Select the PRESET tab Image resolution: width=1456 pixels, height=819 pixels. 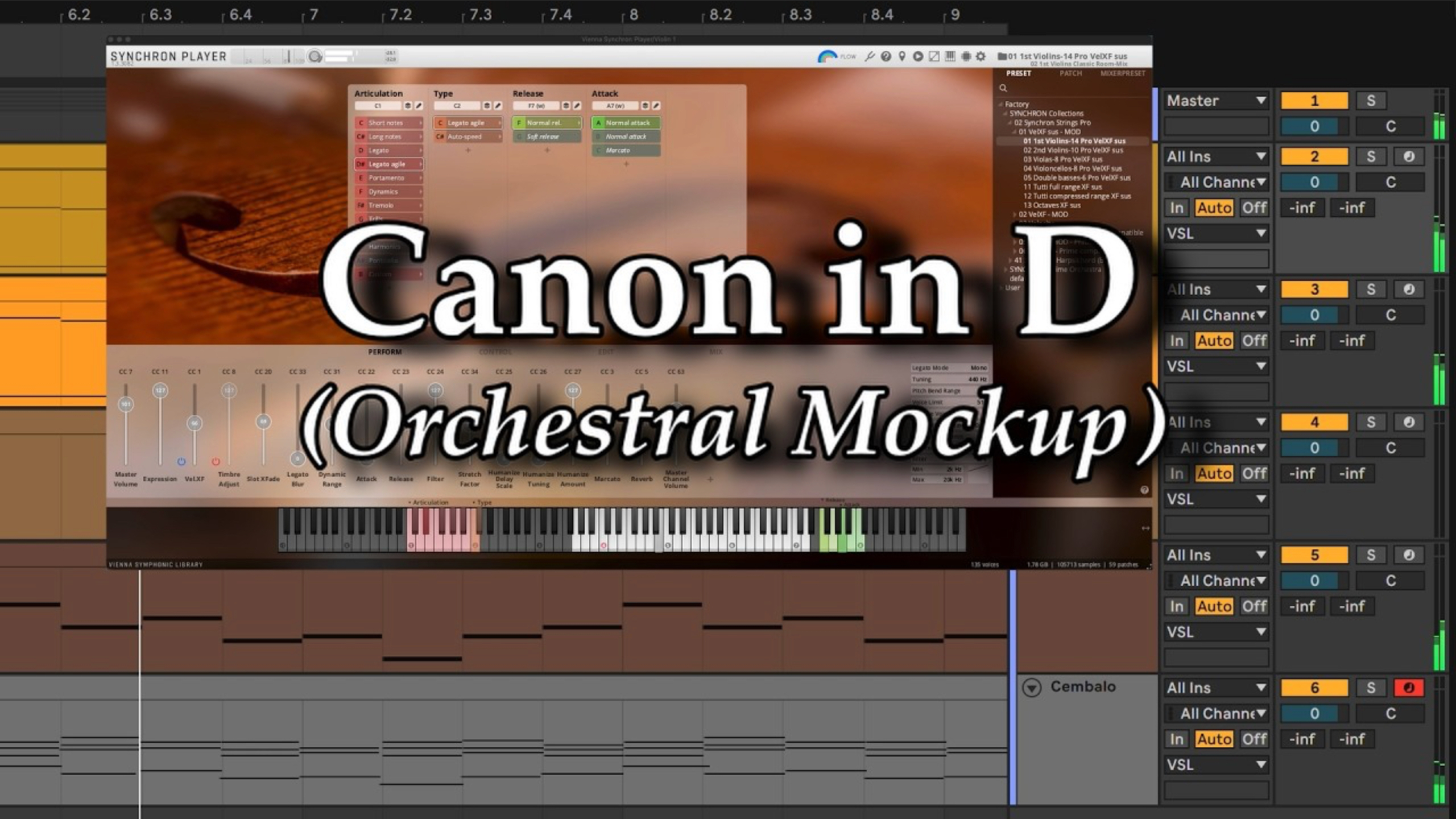[x=1018, y=73]
